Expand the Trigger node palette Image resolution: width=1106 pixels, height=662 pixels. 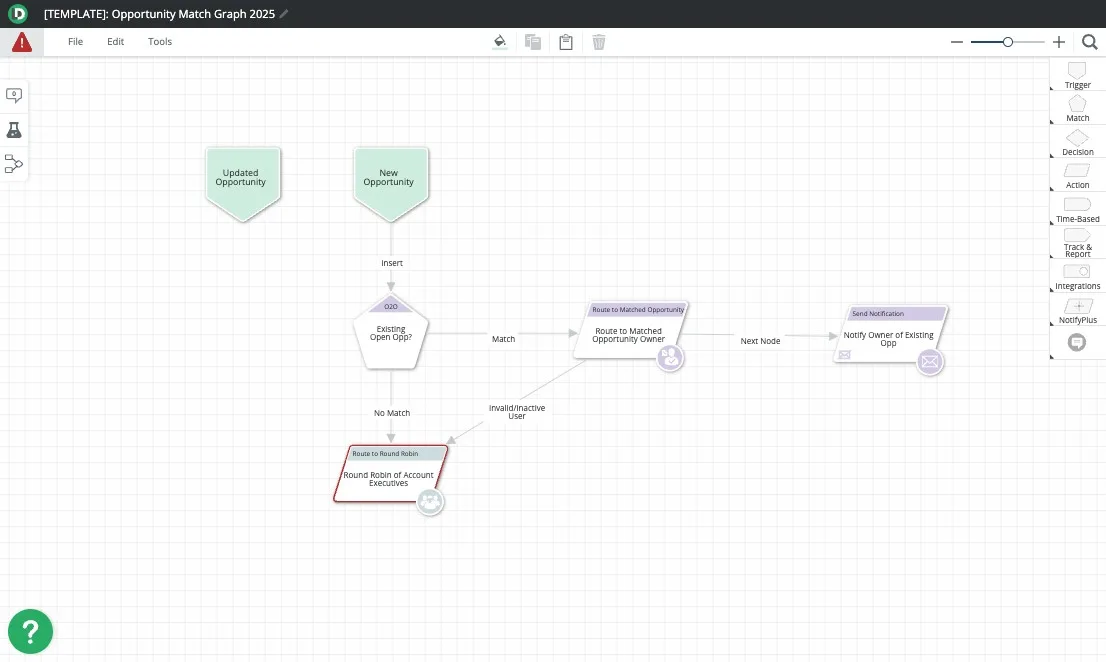[x=1077, y=75]
